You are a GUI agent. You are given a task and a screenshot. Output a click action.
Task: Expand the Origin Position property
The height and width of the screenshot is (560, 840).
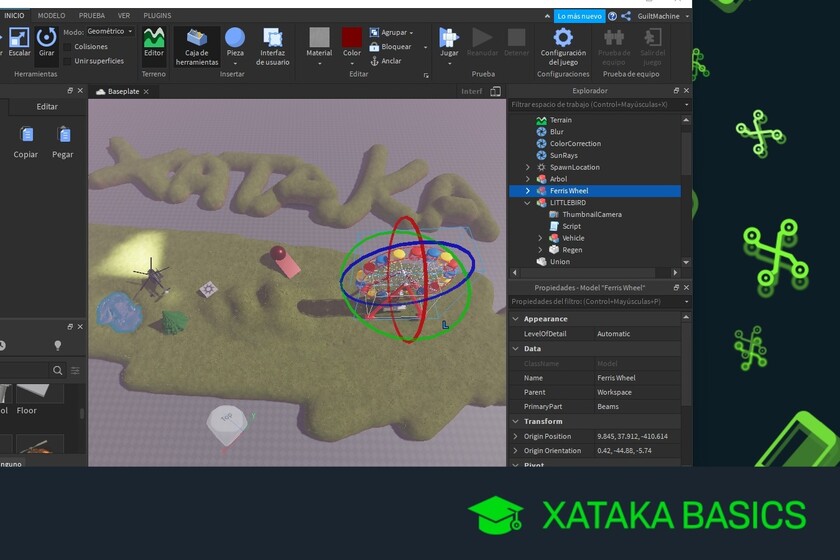(516, 436)
